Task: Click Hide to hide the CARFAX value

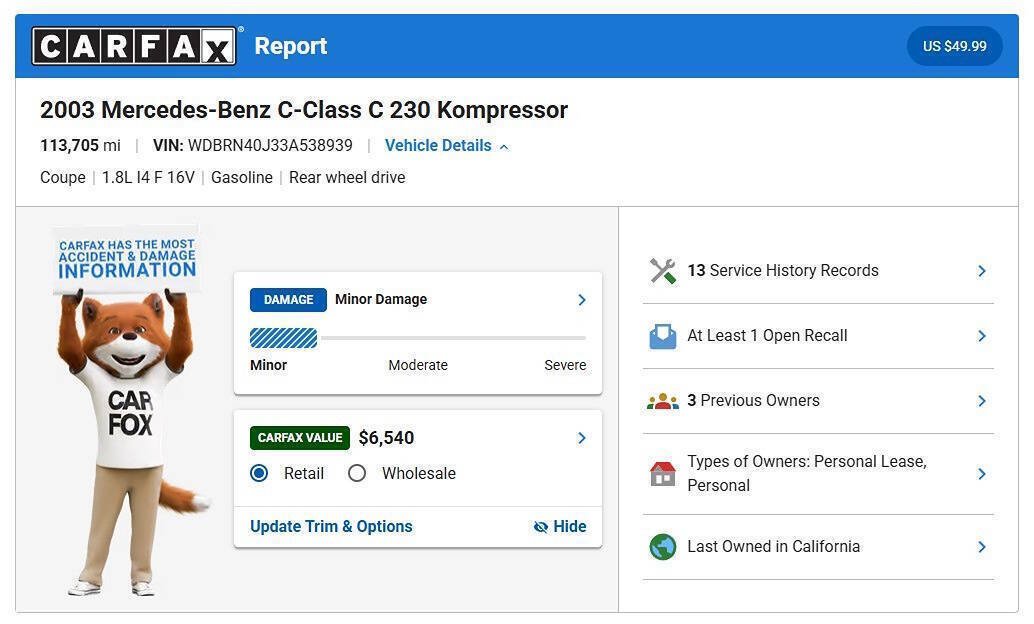Action: click(570, 526)
